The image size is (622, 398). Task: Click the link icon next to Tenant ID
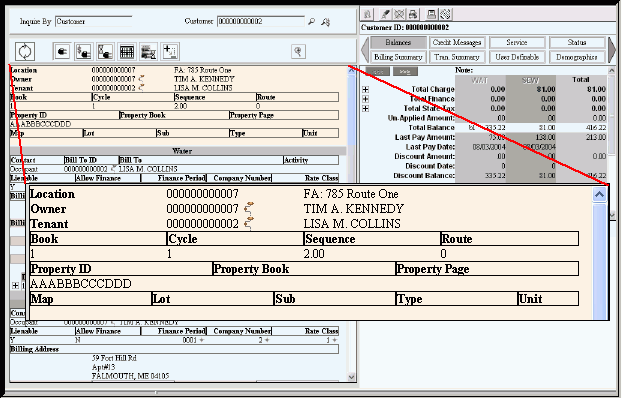tap(141, 88)
